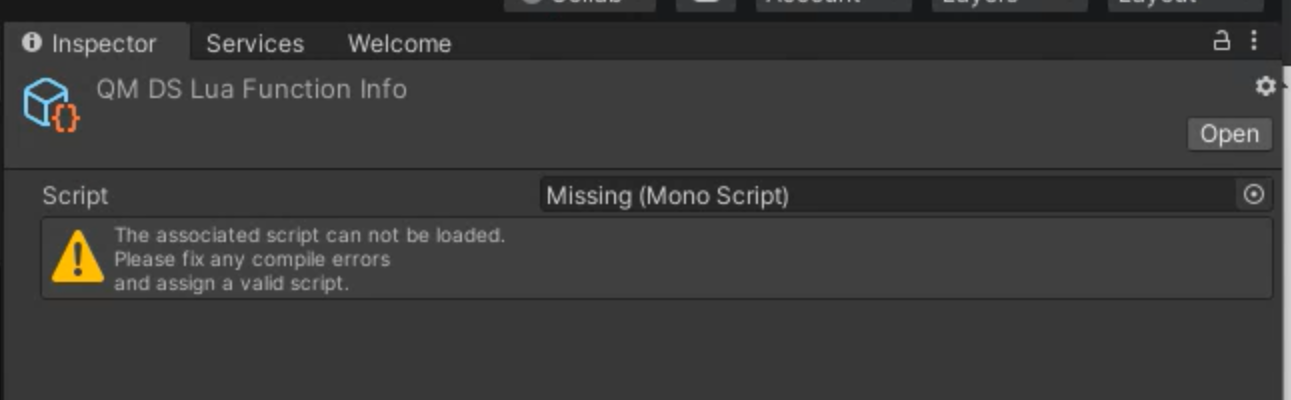The width and height of the screenshot is (1291, 400).
Task: Open the Layout dropdown
Action: (1186, 4)
